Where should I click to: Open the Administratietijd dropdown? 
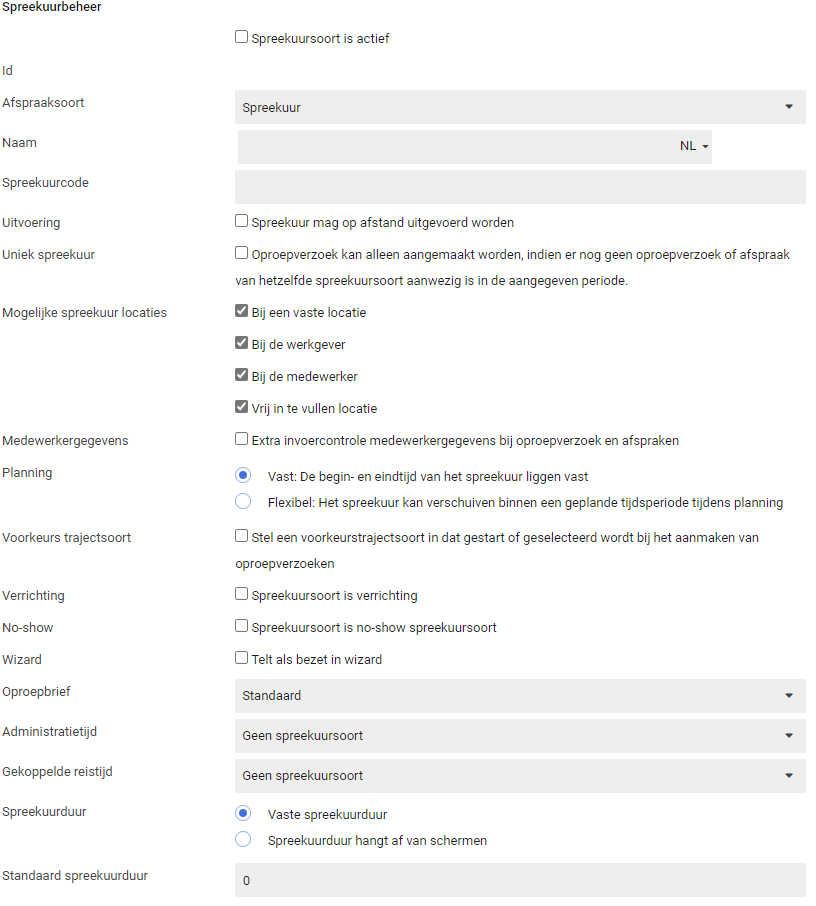pyautogui.click(x=520, y=736)
